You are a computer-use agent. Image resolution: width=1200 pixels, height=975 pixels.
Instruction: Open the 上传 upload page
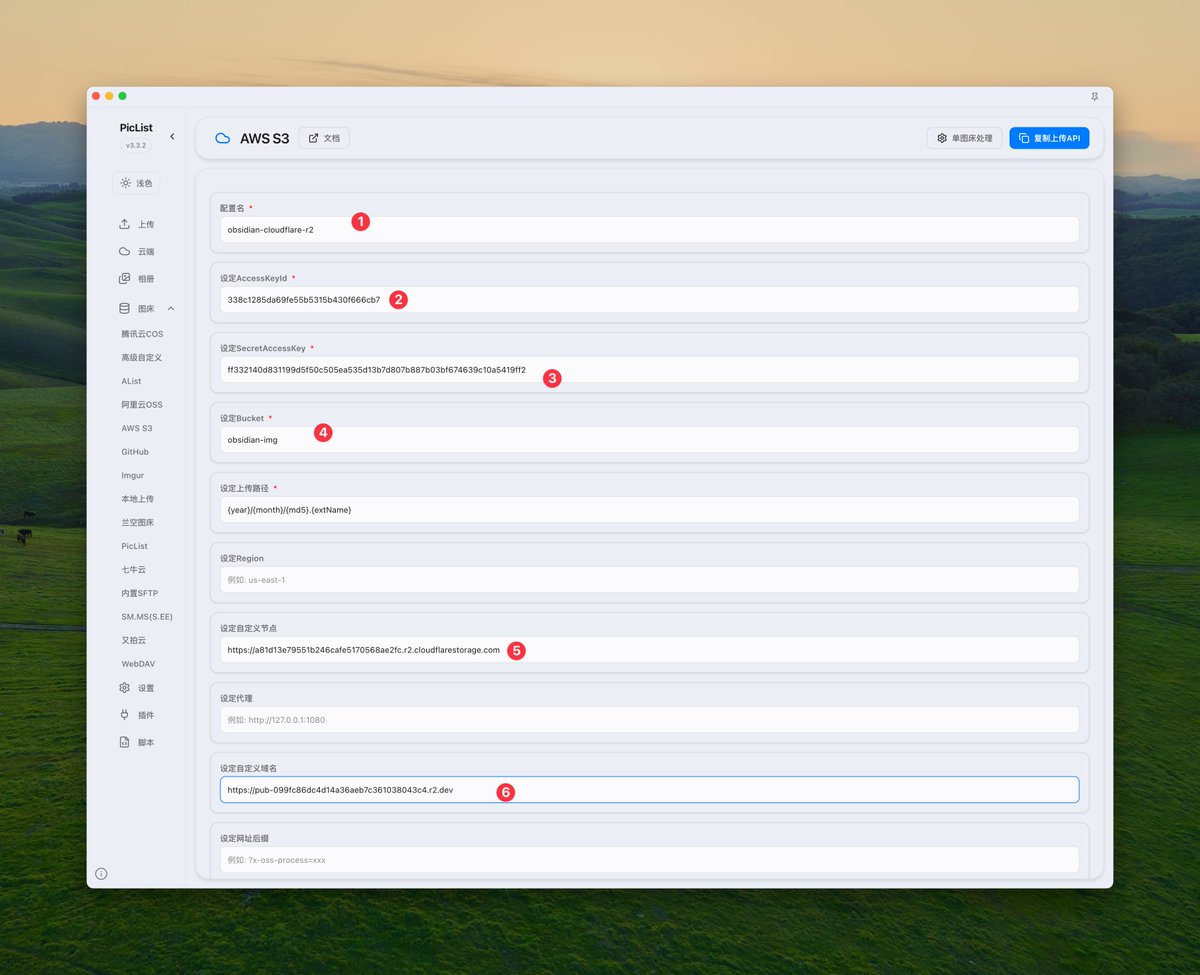click(x=136, y=224)
